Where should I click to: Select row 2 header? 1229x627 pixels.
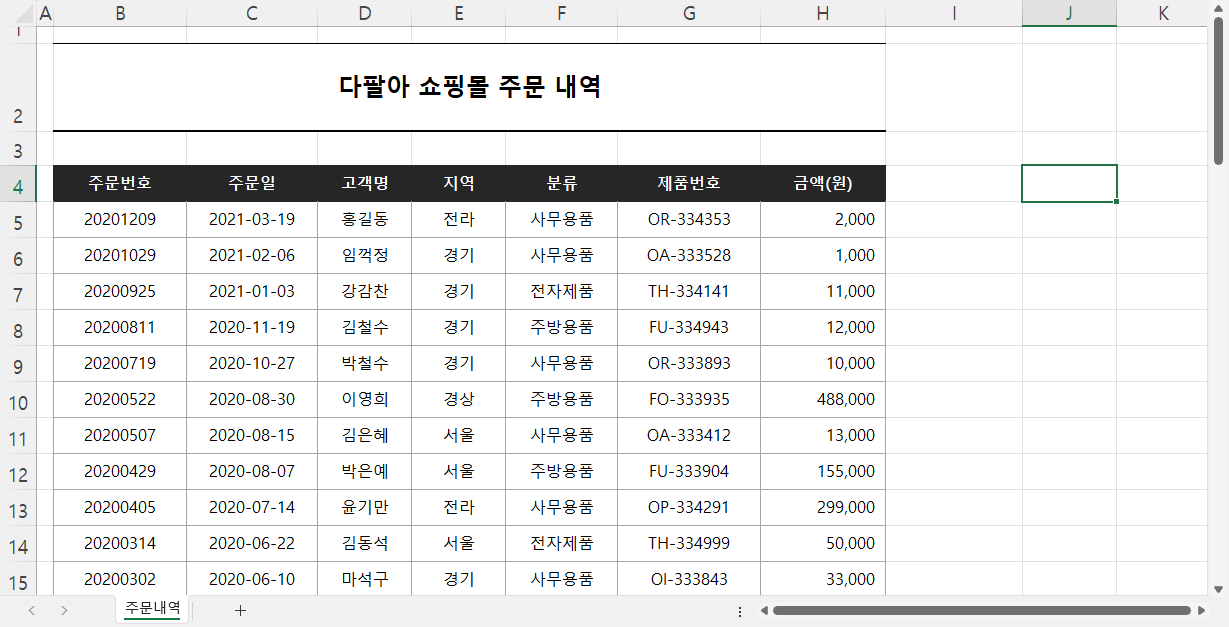(x=18, y=87)
